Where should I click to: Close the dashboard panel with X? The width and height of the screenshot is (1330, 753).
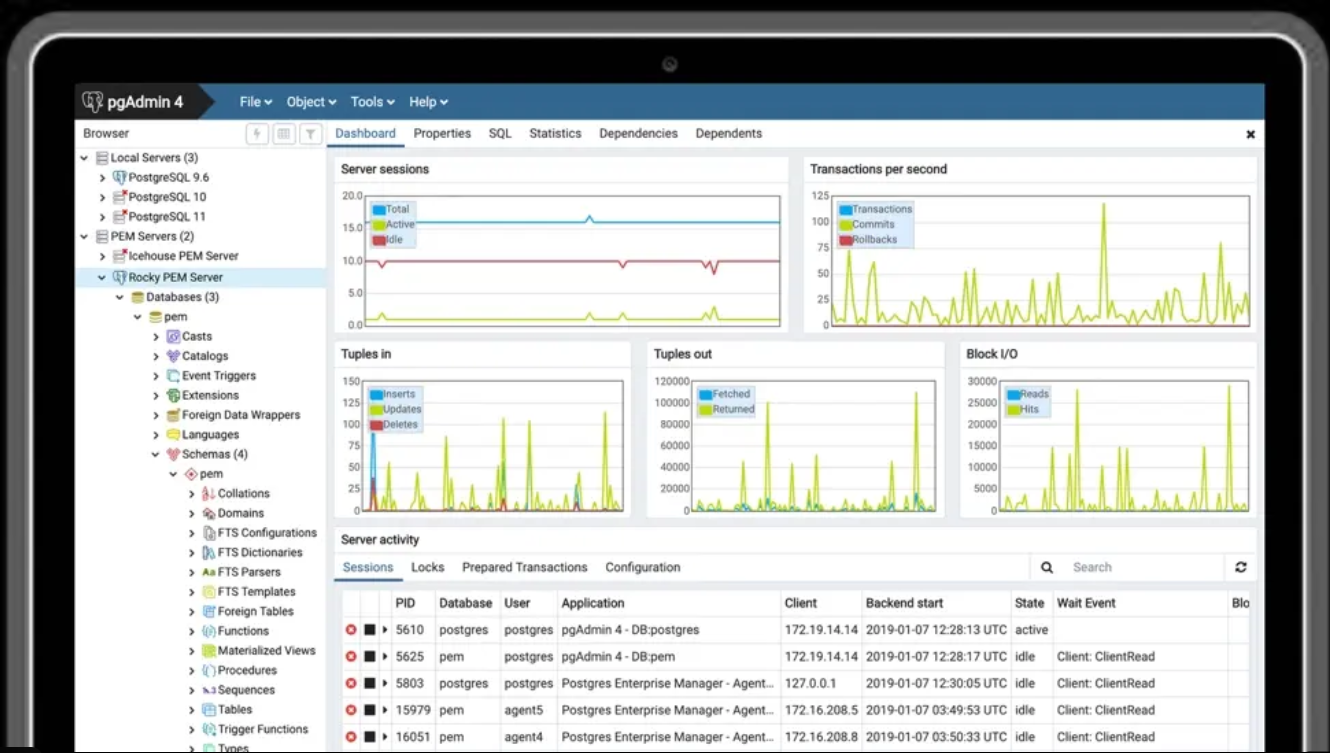1250,134
